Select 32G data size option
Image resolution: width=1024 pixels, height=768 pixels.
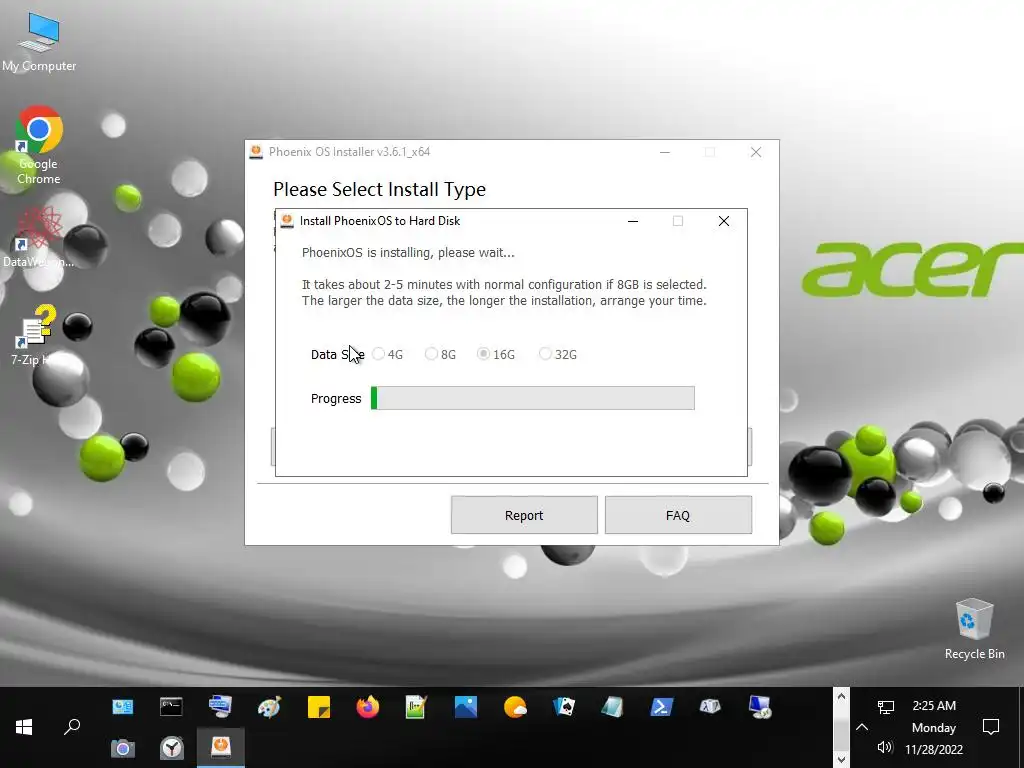pos(558,354)
